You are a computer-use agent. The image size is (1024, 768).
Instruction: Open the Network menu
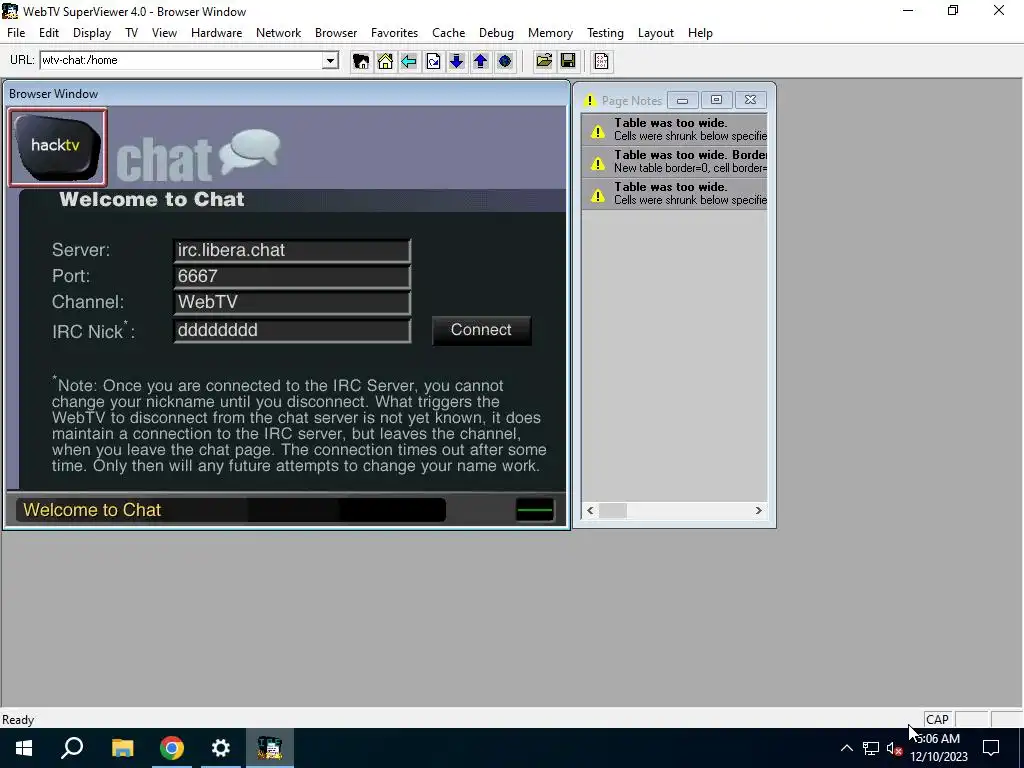278,33
